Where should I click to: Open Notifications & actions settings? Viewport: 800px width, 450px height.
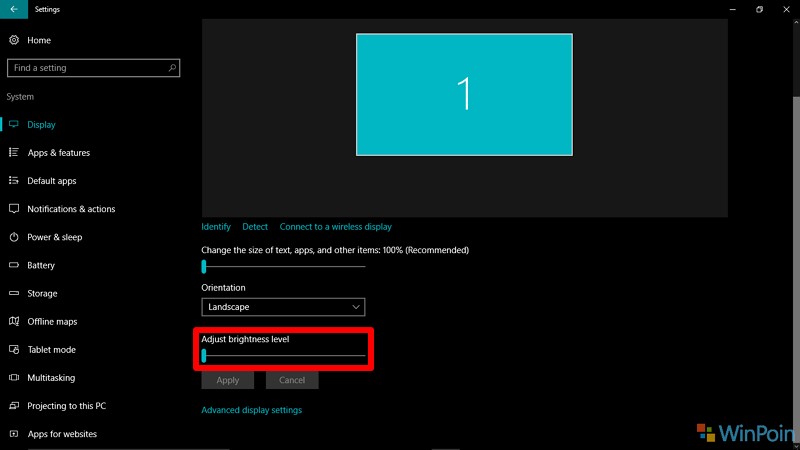coord(71,209)
